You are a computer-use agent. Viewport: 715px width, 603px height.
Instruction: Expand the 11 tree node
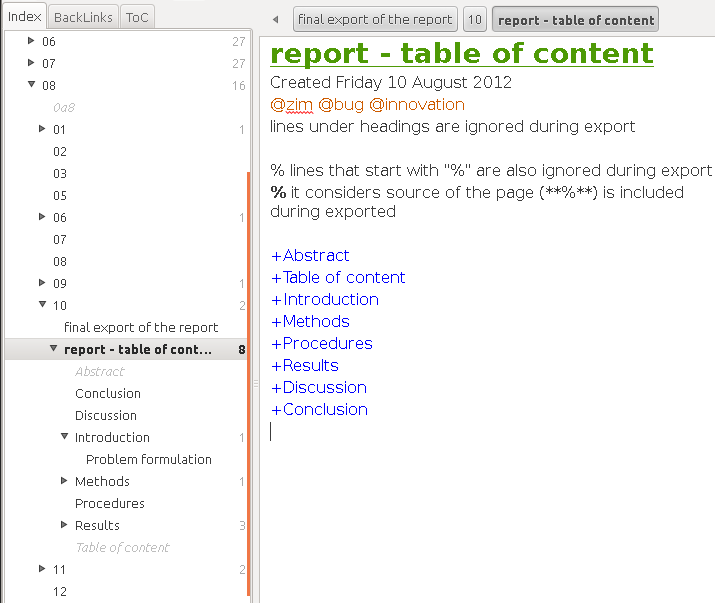(x=42, y=569)
